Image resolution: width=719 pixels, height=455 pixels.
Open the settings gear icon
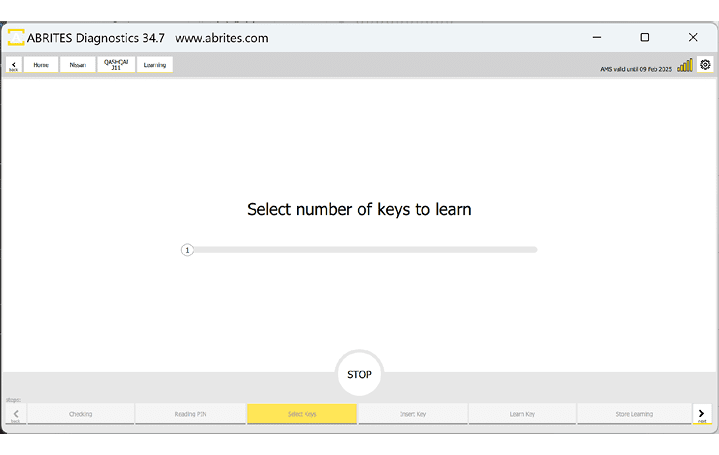[705, 65]
